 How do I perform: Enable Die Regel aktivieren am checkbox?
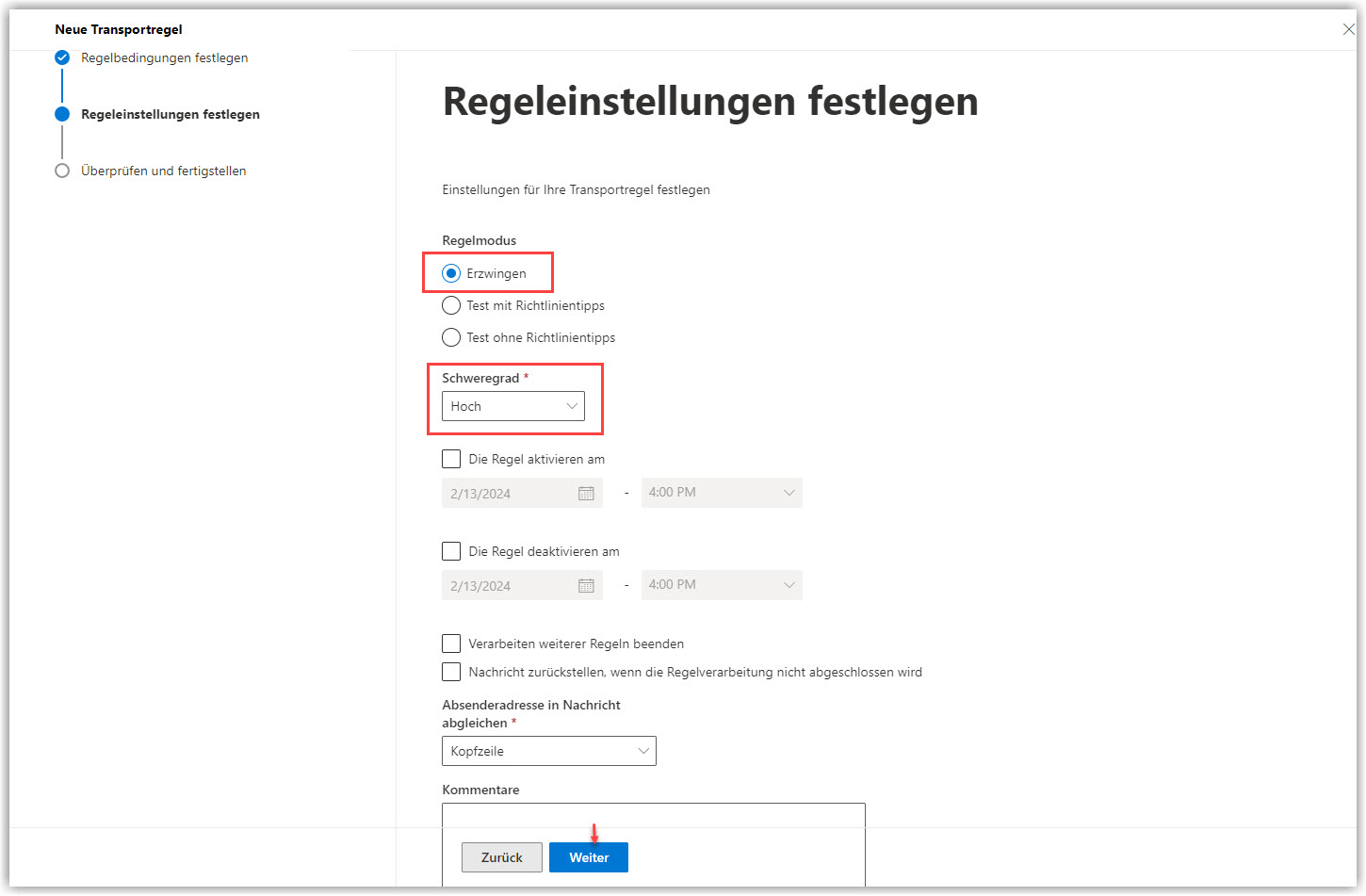451,459
